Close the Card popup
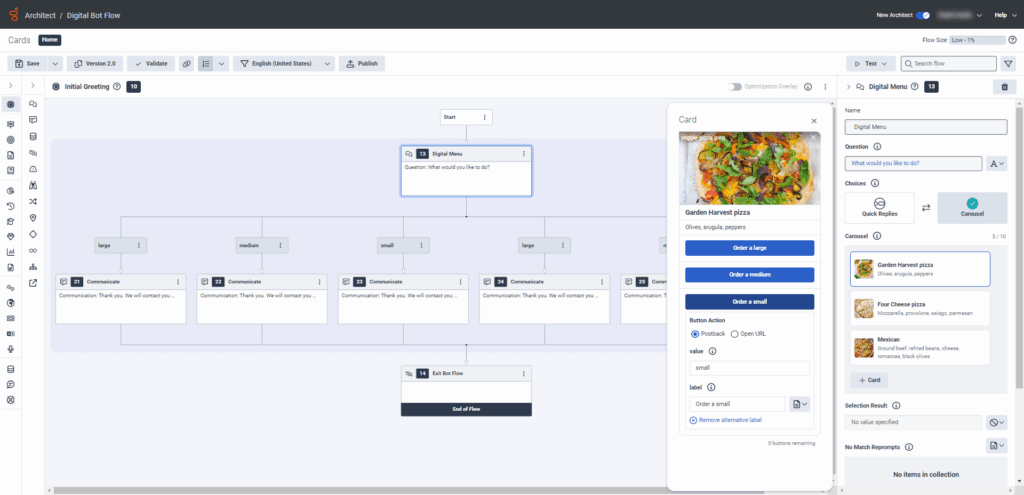Image resolution: width=1024 pixels, height=495 pixels. [x=814, y=121]
